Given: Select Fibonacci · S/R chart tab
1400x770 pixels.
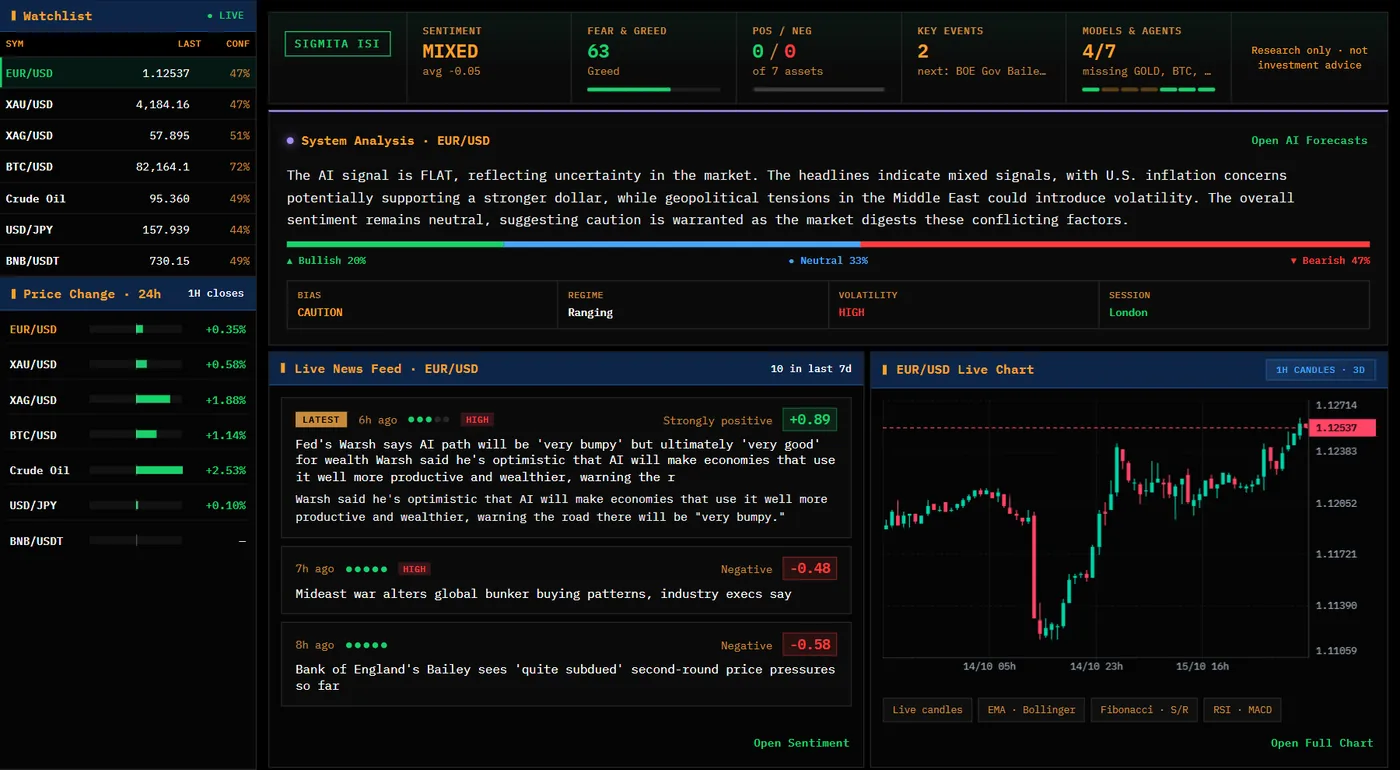Looking at the screenshot, I should pos(1144,710).
